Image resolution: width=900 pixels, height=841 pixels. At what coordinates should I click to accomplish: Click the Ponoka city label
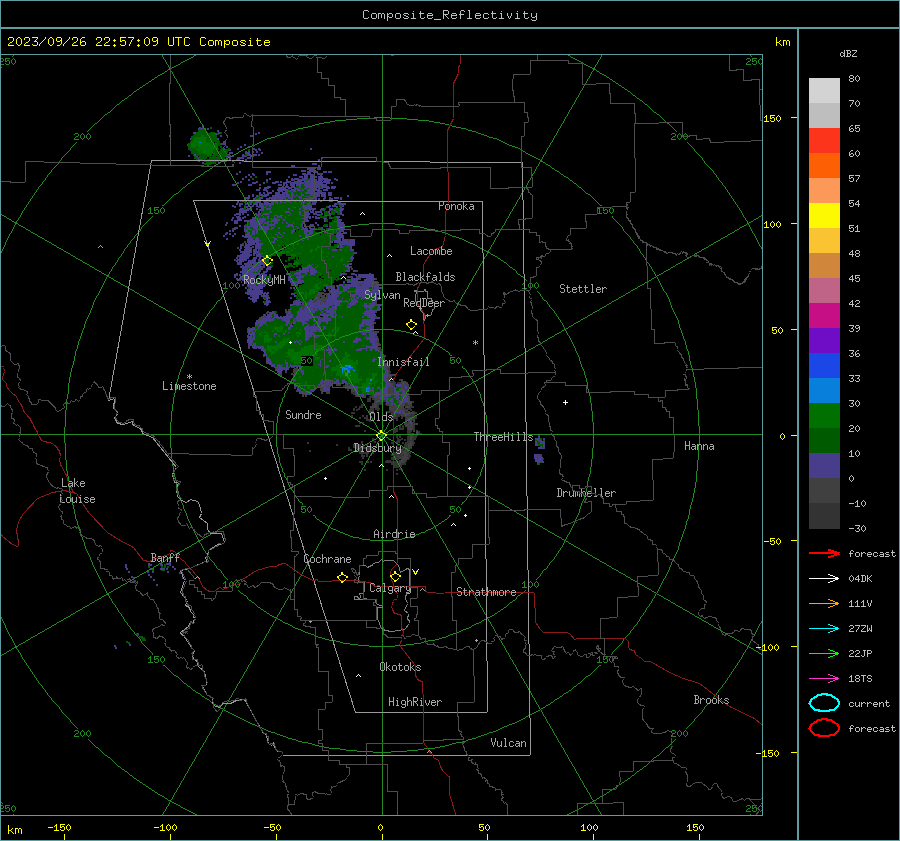point(456,206)
